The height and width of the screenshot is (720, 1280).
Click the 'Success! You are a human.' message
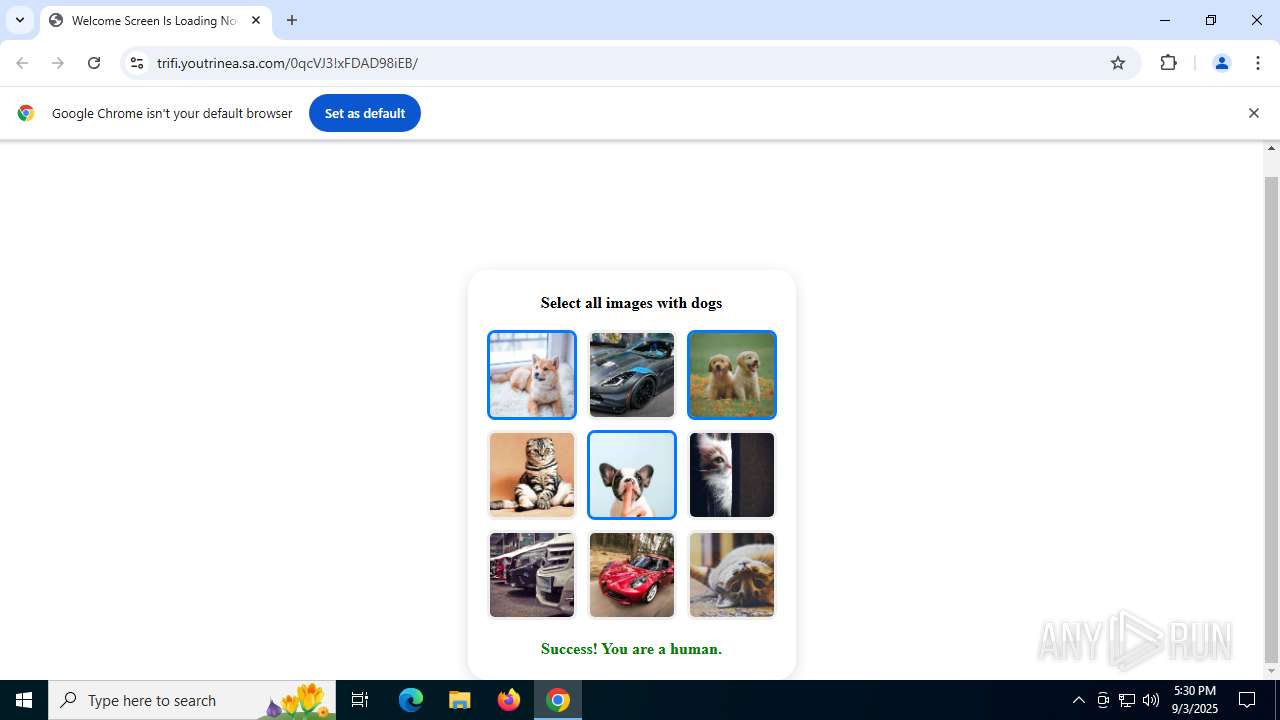(631, 649)
